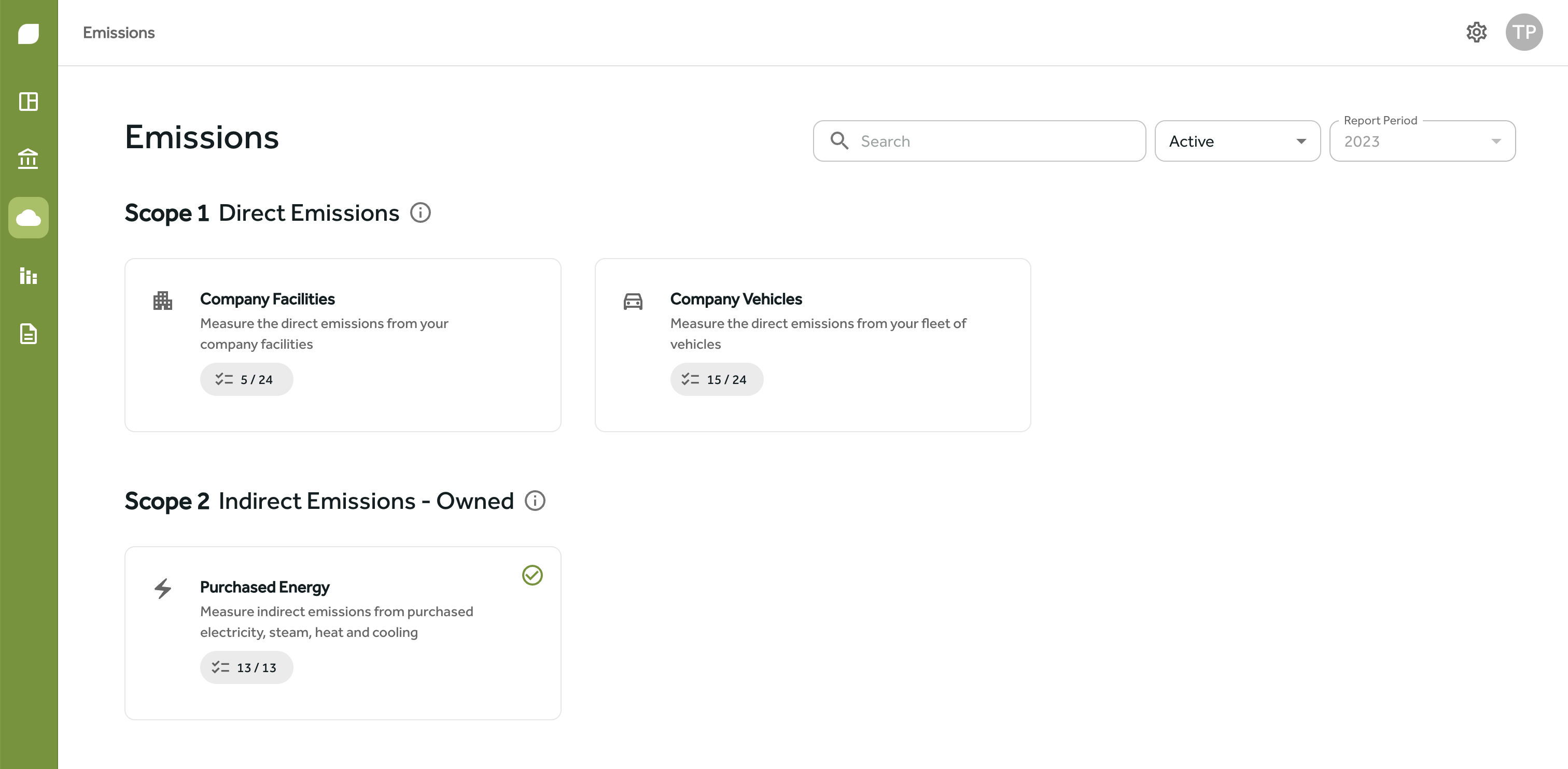Open the document reports icon in sidebar
Viewport: 1568px width, 769px height.
[29, 334]
